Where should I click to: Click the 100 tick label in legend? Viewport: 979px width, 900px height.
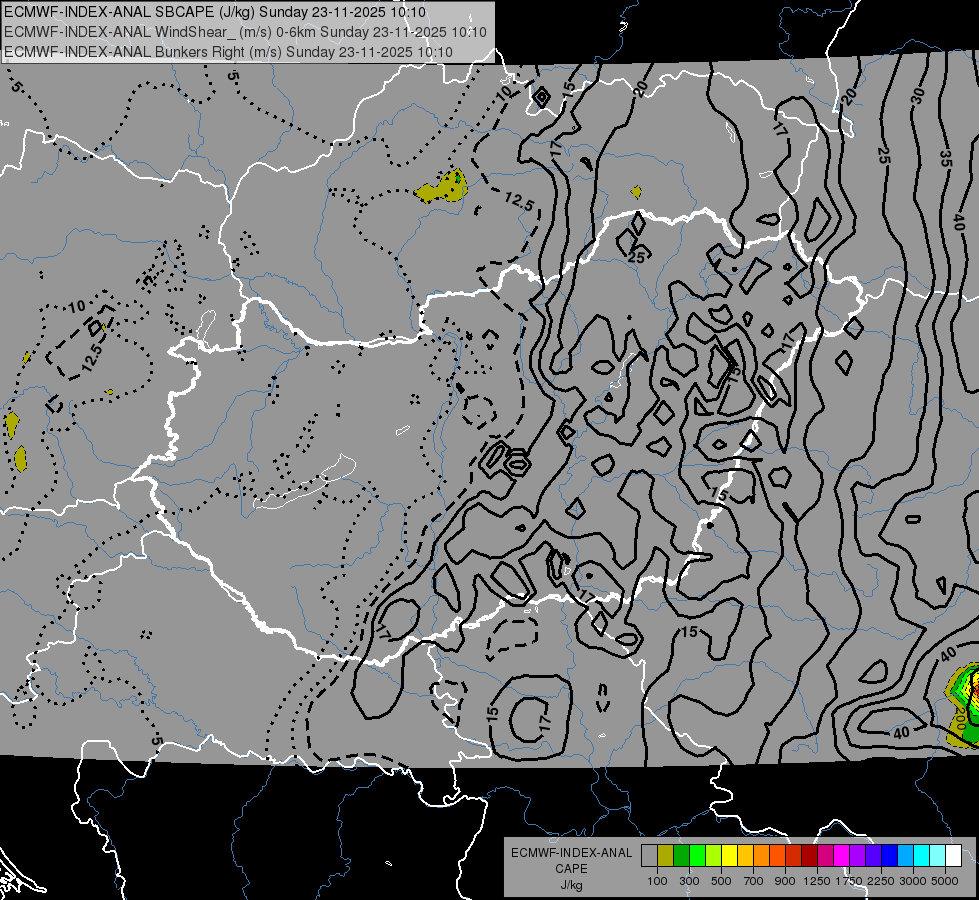657,881
